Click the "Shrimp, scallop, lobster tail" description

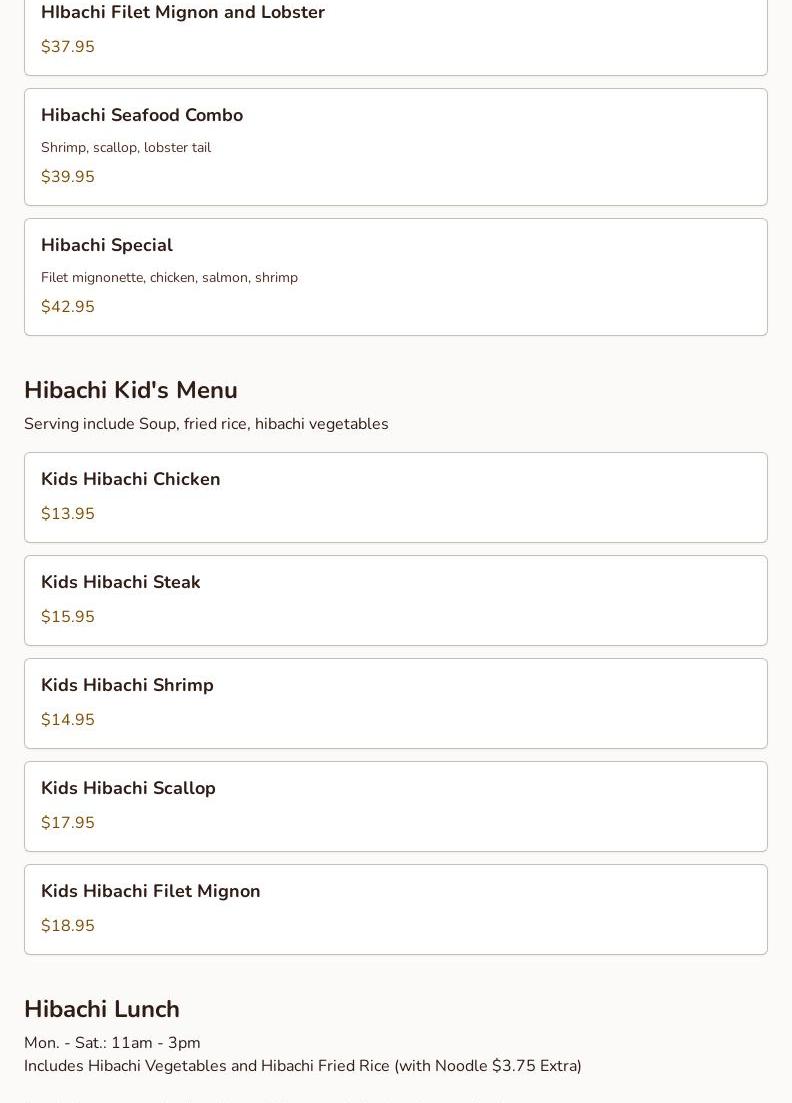126,148
